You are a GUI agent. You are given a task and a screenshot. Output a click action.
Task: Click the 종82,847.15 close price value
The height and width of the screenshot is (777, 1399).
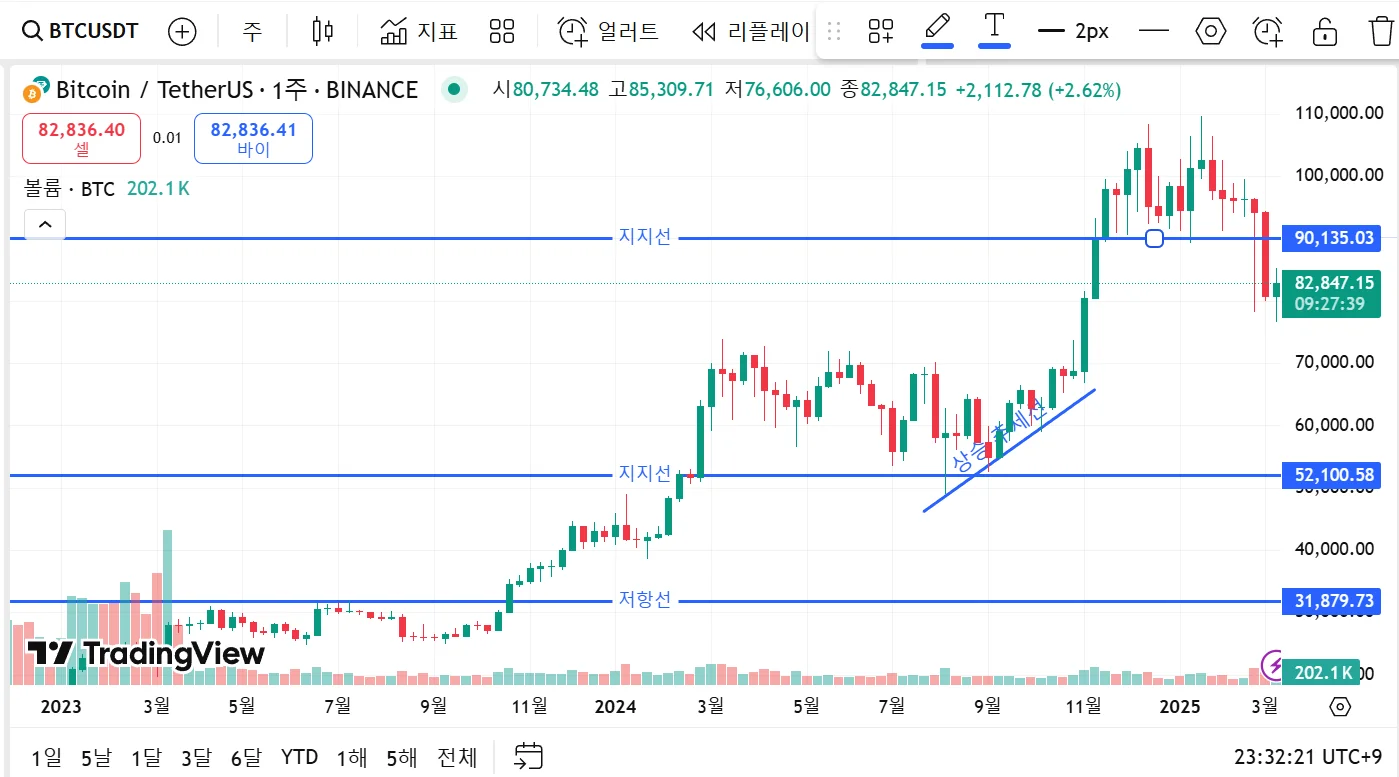click(x=893, y=90)
